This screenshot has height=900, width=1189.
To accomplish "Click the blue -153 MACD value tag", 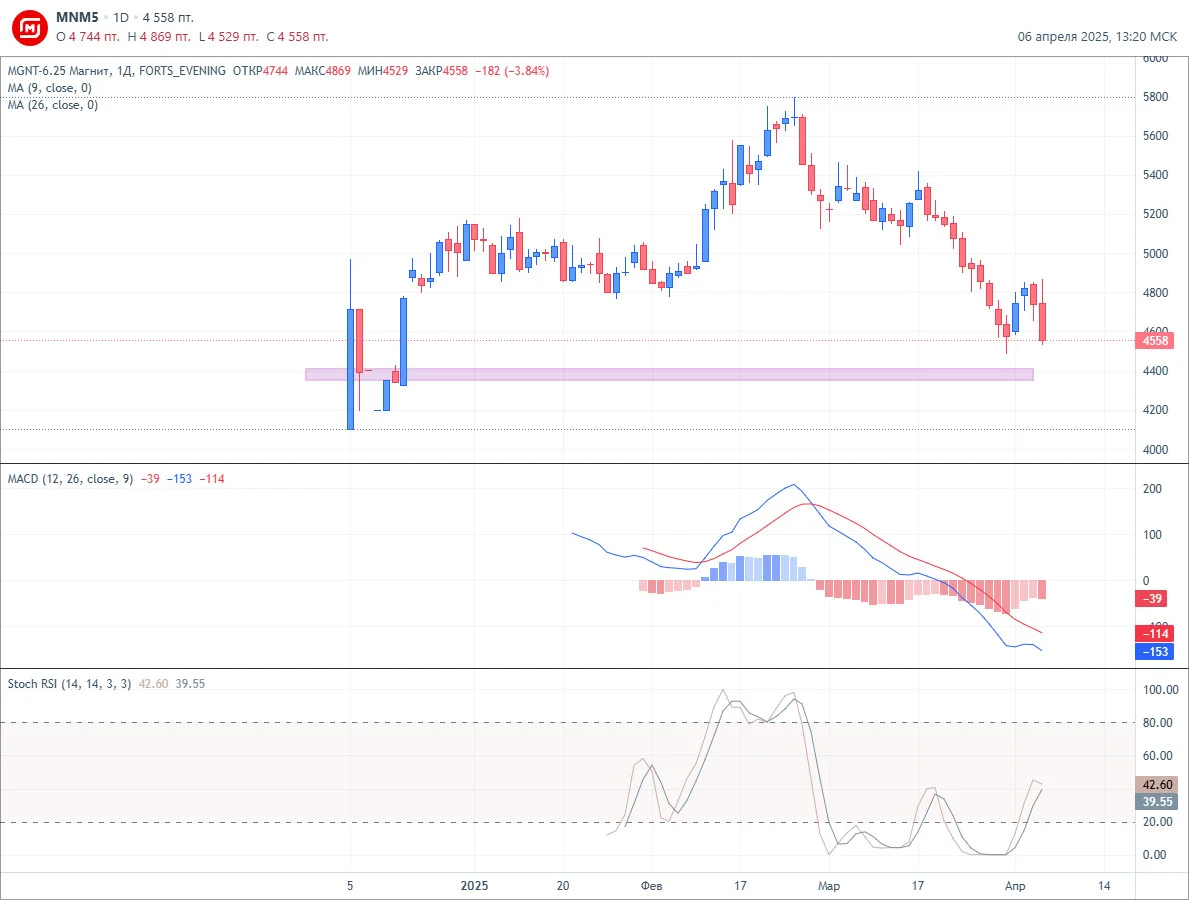I will pos(1154,652).
